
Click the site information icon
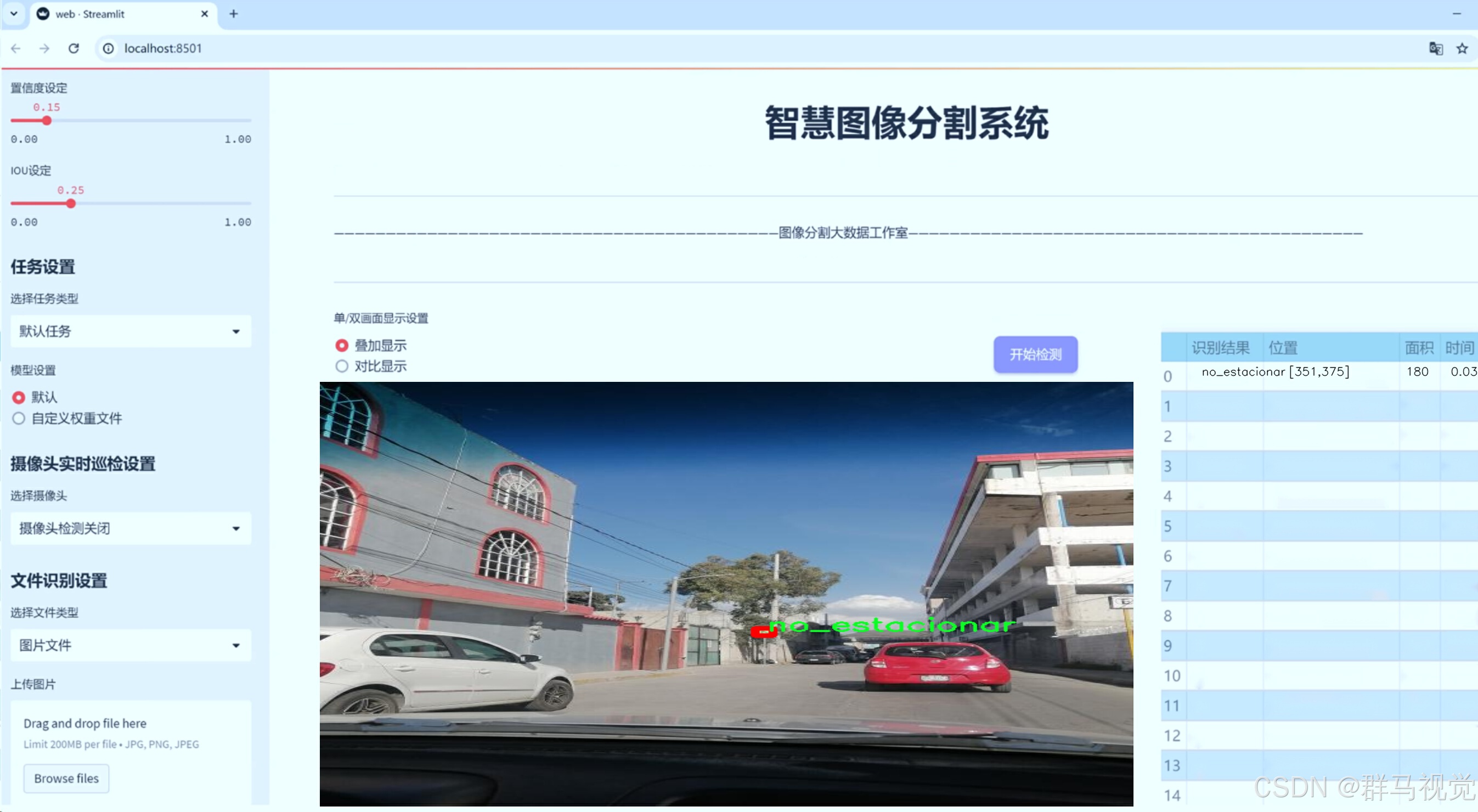pyautogui.click(x=109, y=48)
